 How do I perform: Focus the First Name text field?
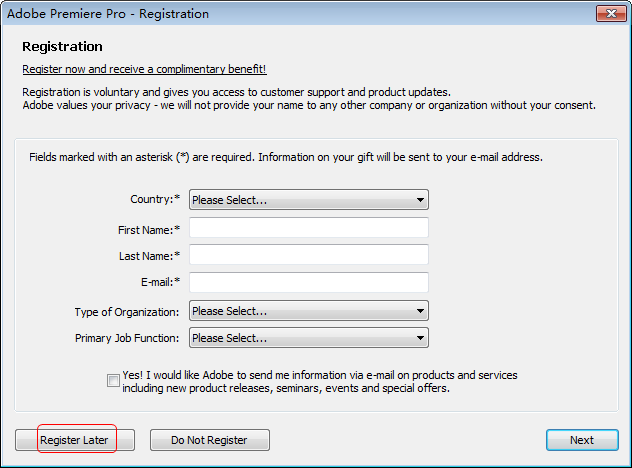coord(308,228)
